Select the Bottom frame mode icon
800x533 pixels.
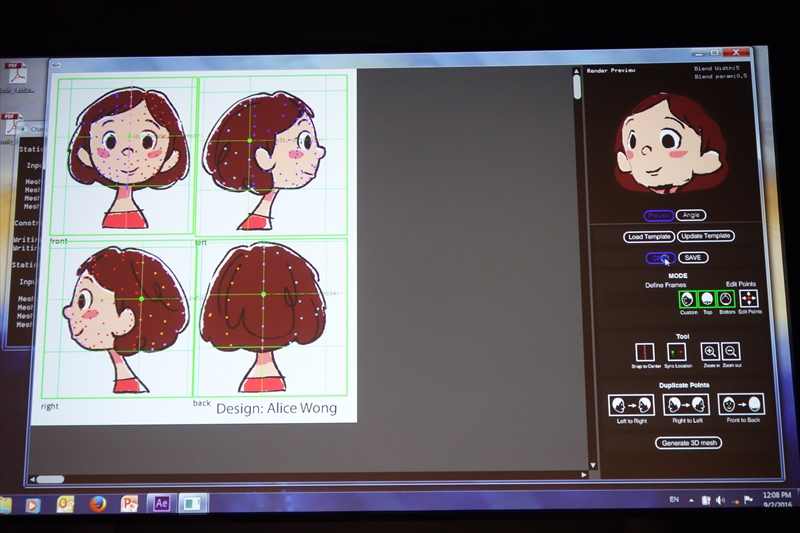pyautogui.click(x=726, y=299)
